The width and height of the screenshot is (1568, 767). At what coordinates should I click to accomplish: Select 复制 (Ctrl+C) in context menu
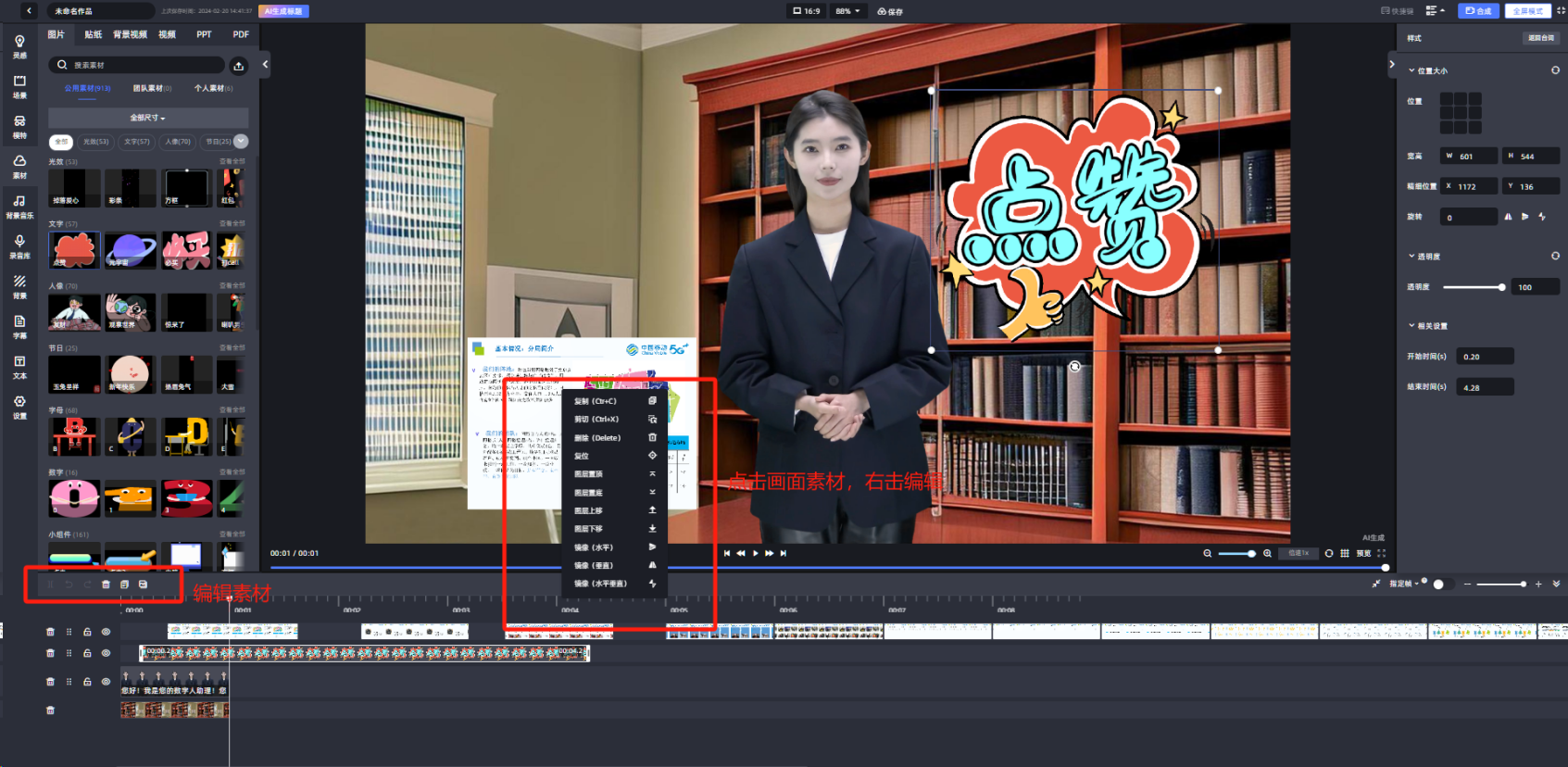coord(615,401)
